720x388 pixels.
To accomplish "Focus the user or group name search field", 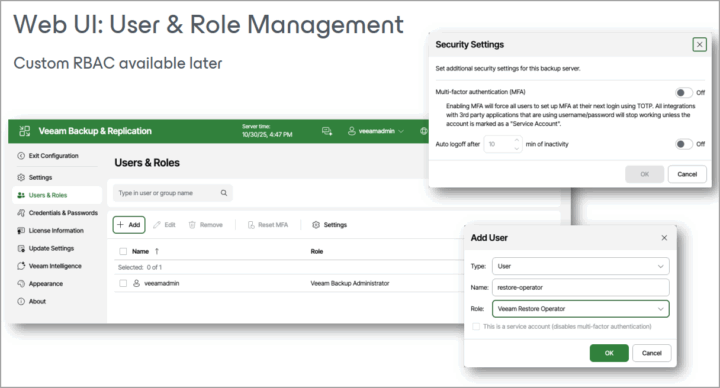I will point(173,193).
